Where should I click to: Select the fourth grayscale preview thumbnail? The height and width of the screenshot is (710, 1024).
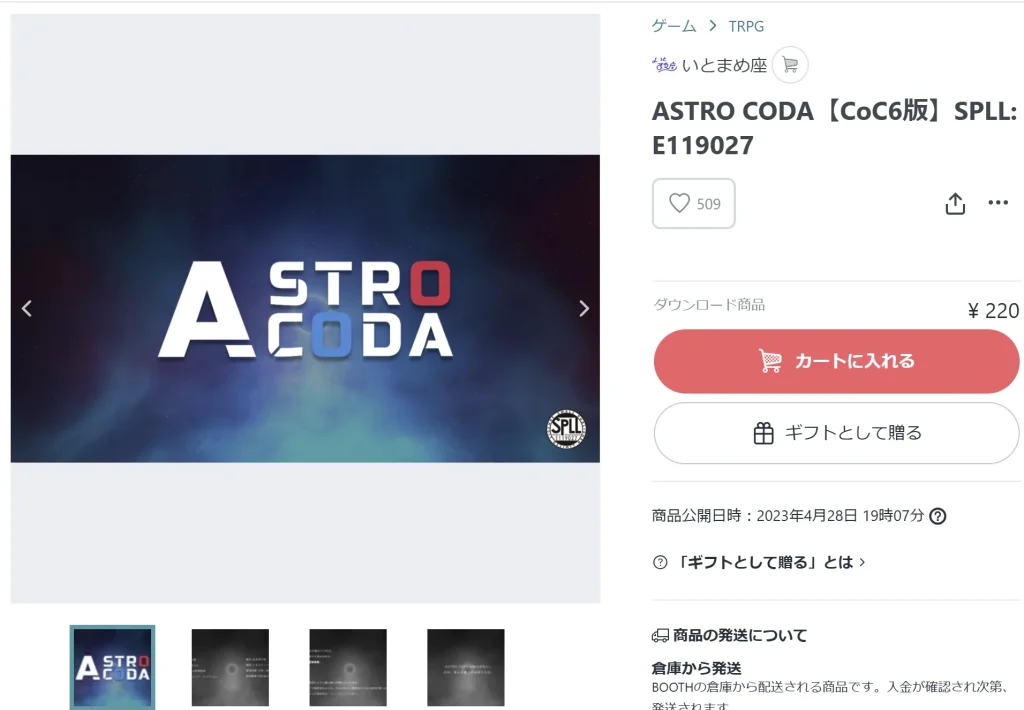(466, 668)
